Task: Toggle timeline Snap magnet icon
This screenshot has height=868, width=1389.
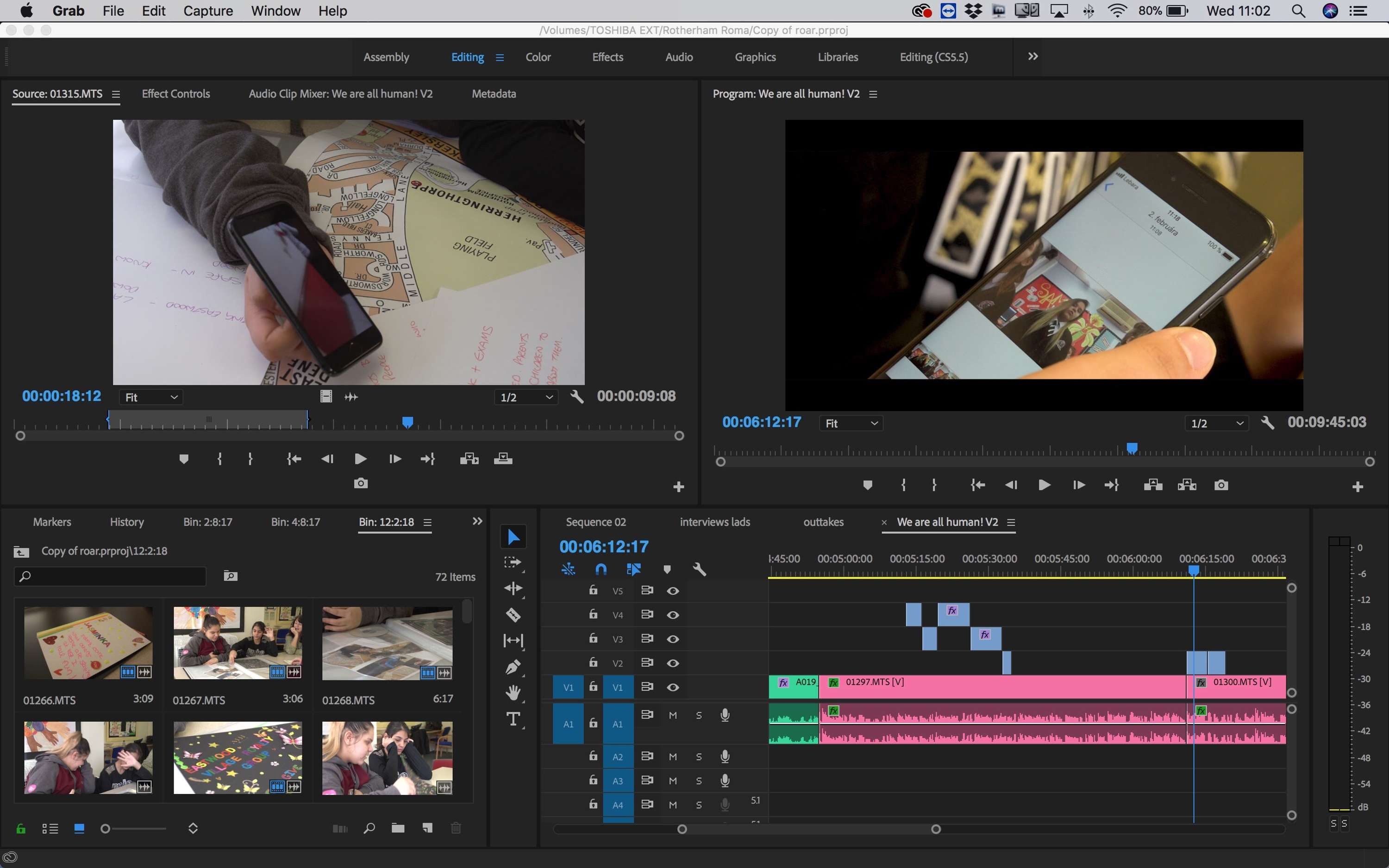Action: [x=601, y=569]
